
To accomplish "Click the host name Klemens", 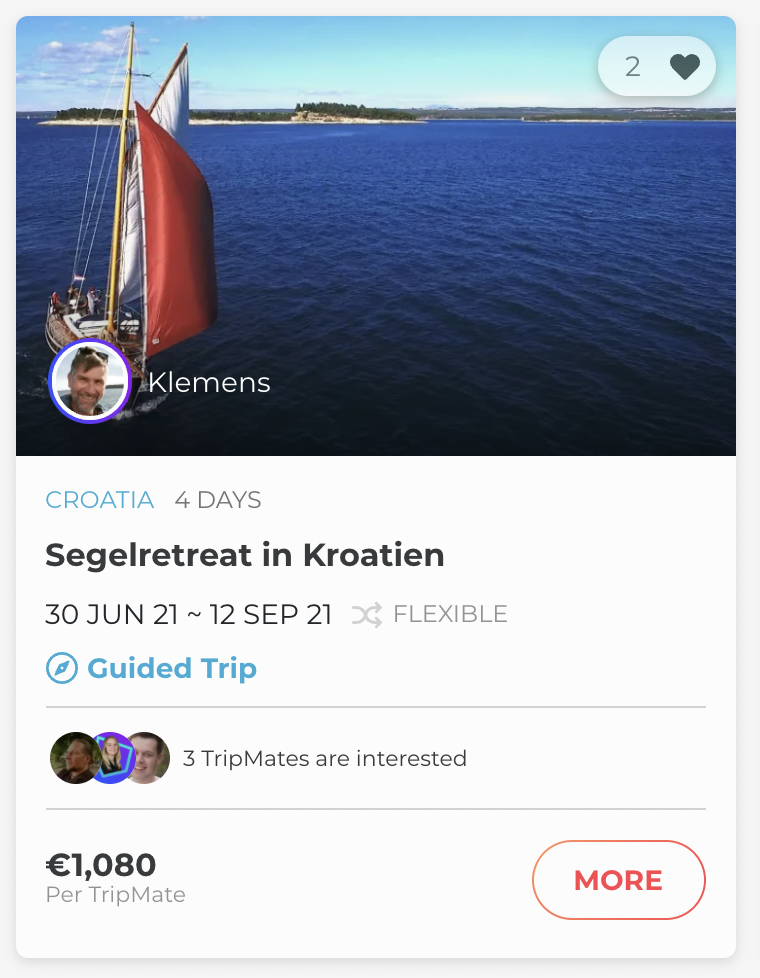I will coord(209,382).
